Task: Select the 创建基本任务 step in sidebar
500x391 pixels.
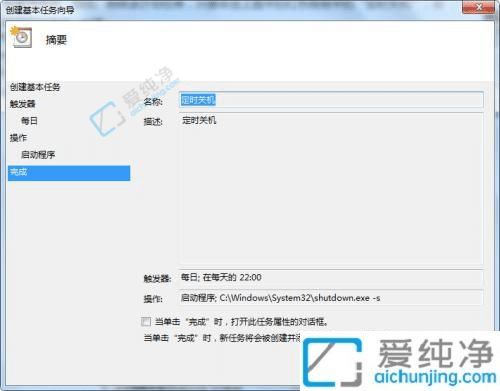Action: pos(35,87)
